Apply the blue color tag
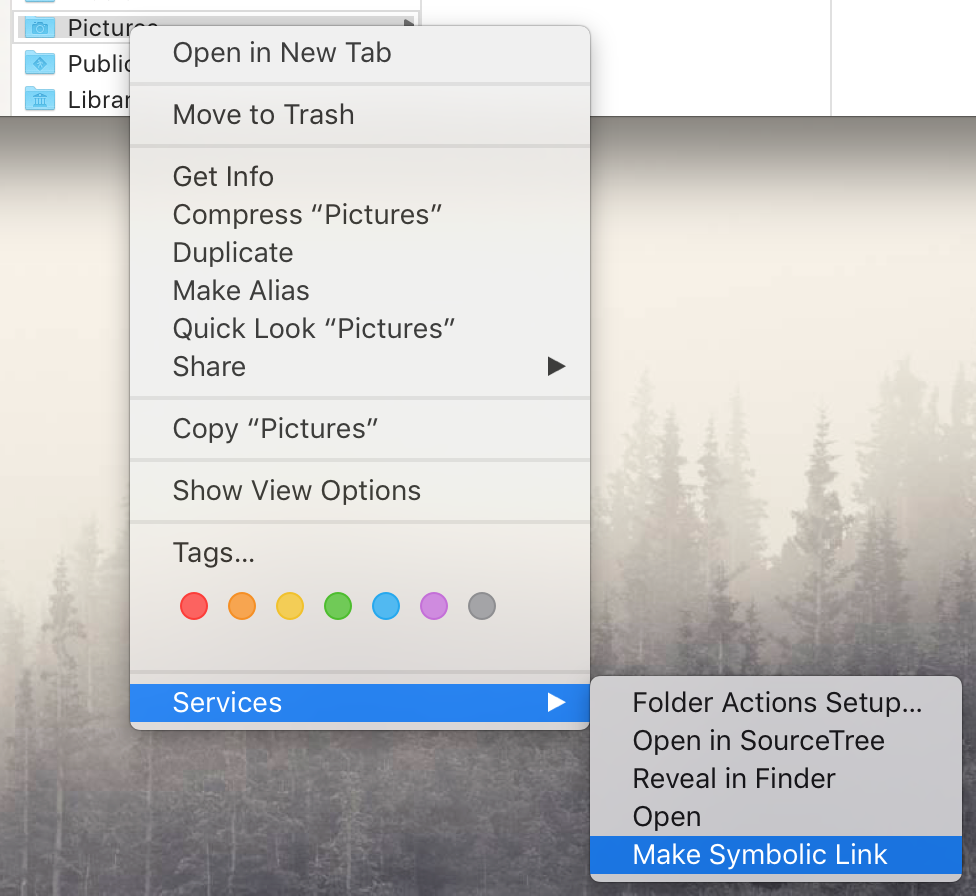 pos(386,606)
